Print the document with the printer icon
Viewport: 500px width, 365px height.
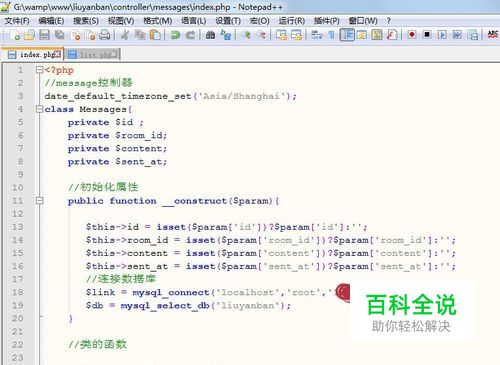point(105,35)
